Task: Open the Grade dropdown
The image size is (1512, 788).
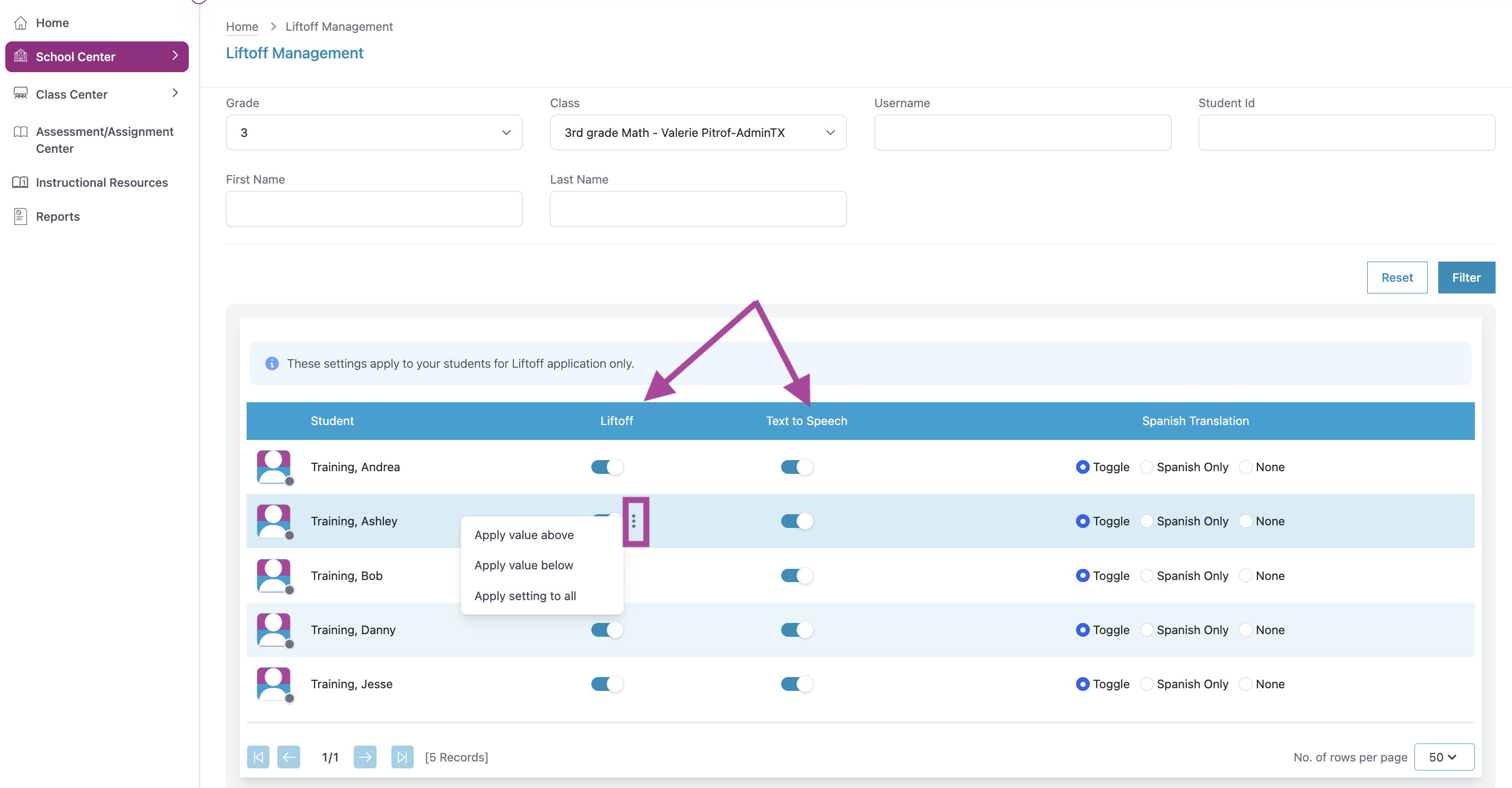Action: tap(374, 132)
